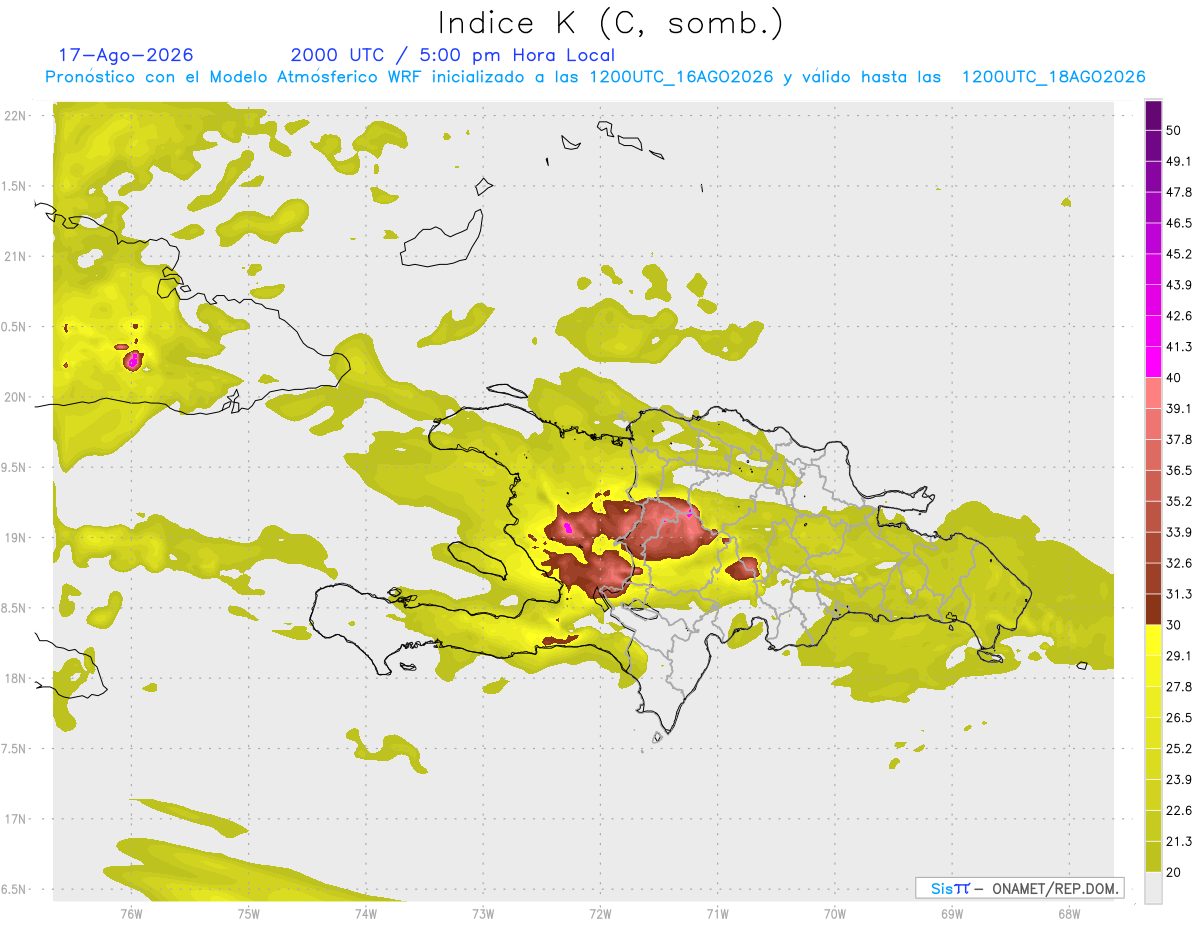Screen dimensions: 1200x927
Task: Click the '19N' latitude label
Action: tap(14, 537)
